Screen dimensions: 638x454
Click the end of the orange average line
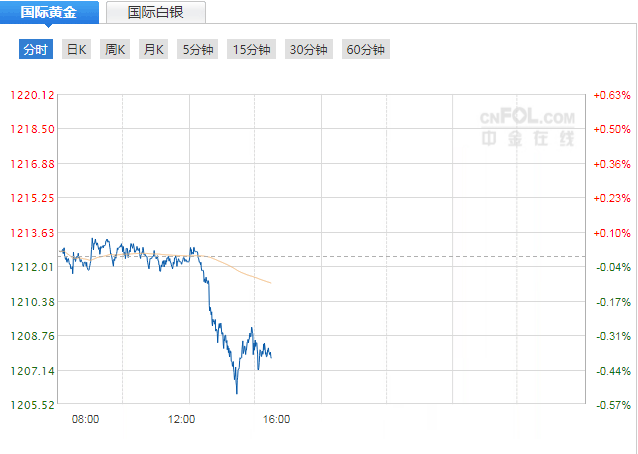[x=271, y=283]
